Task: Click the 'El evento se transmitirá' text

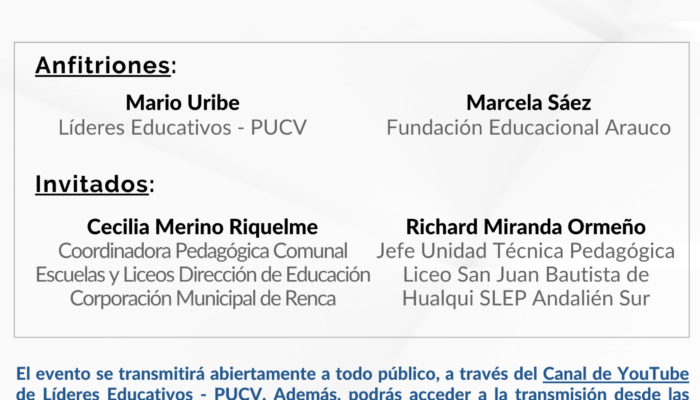Action: click(111, 374)
